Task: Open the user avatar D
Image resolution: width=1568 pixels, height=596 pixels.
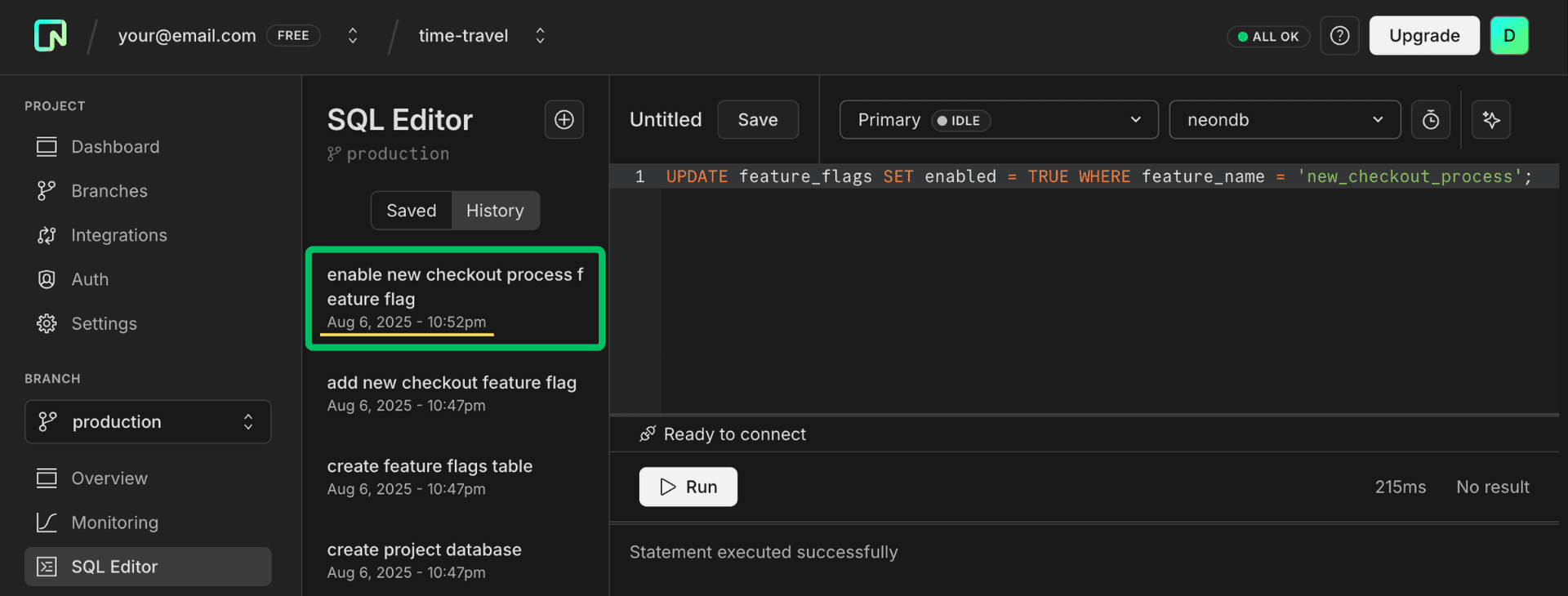Action: tap(1508, 36)
